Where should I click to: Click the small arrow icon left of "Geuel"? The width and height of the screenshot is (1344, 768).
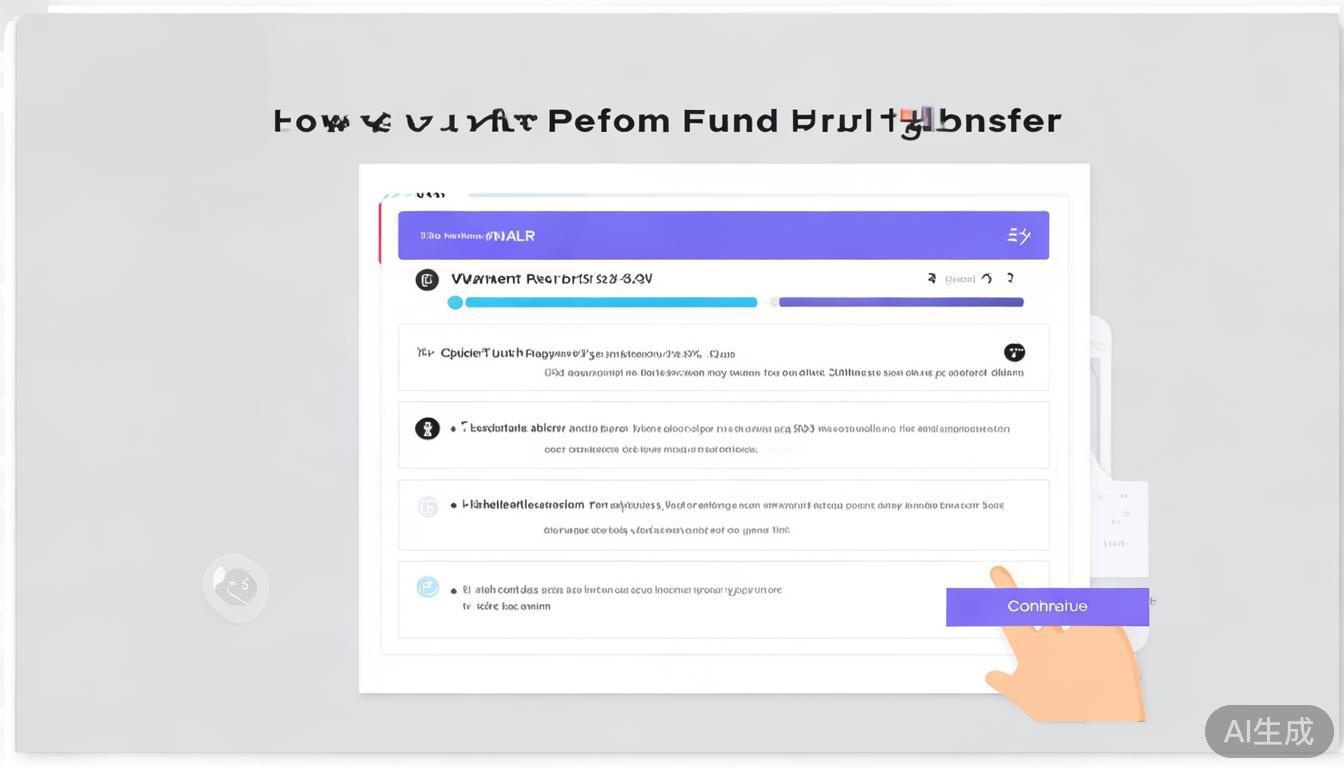point(931,279)
